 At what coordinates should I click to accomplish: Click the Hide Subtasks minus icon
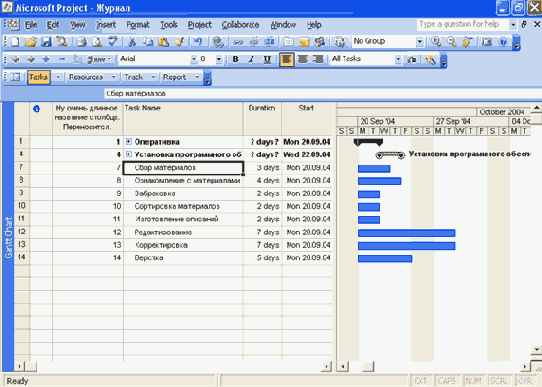point(62,59)
